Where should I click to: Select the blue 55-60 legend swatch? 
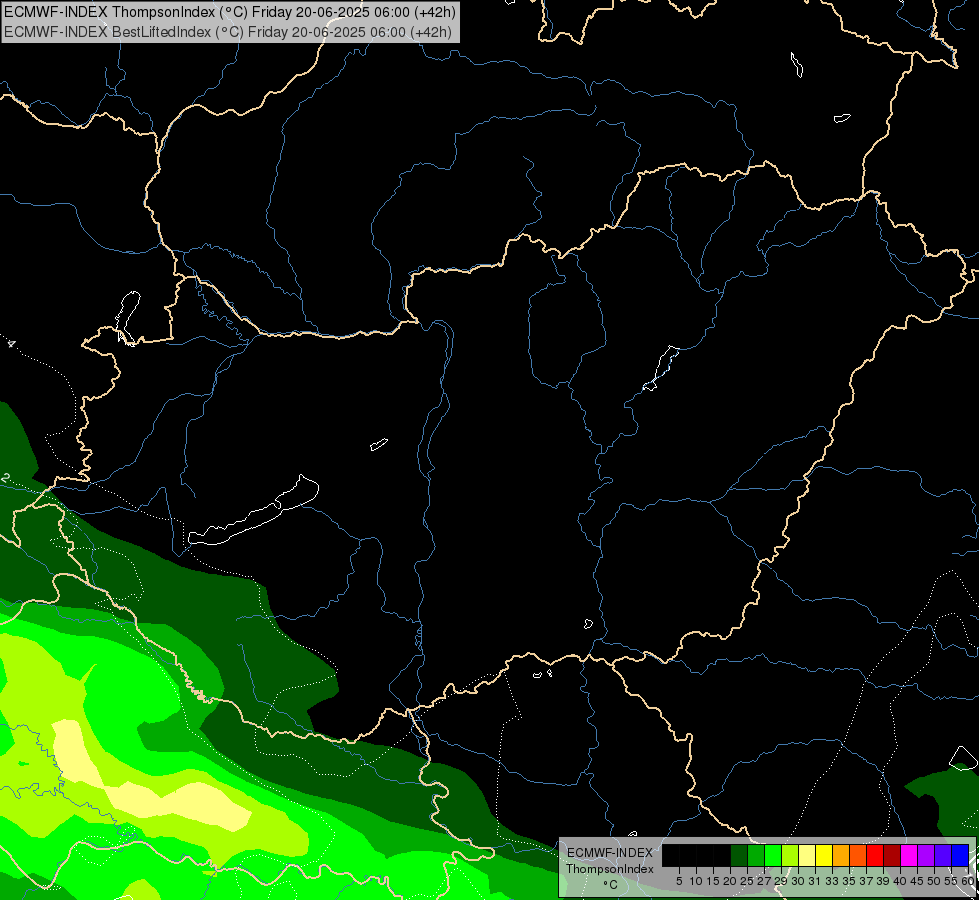[960, 855]
